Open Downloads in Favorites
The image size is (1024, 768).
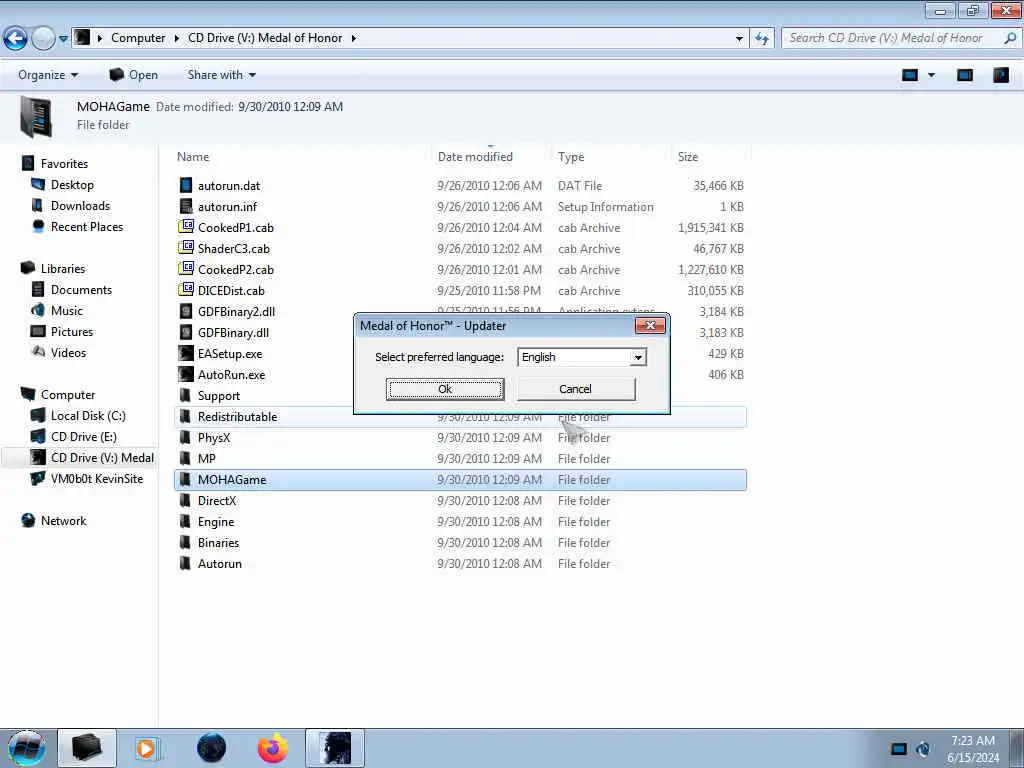(80, 206)
